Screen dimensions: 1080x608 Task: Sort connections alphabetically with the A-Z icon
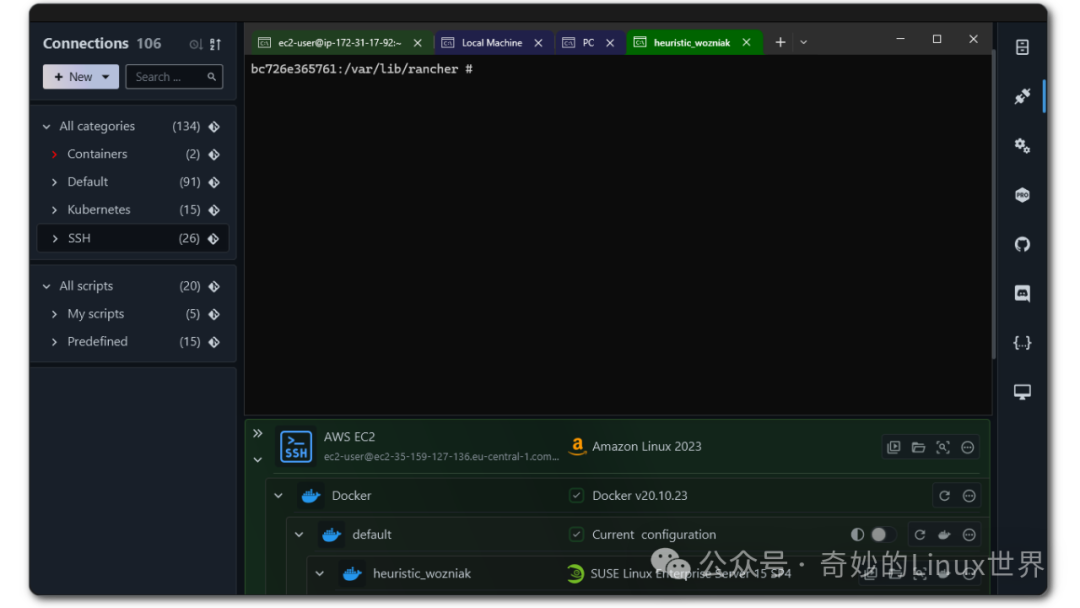[x=216, y=44]
